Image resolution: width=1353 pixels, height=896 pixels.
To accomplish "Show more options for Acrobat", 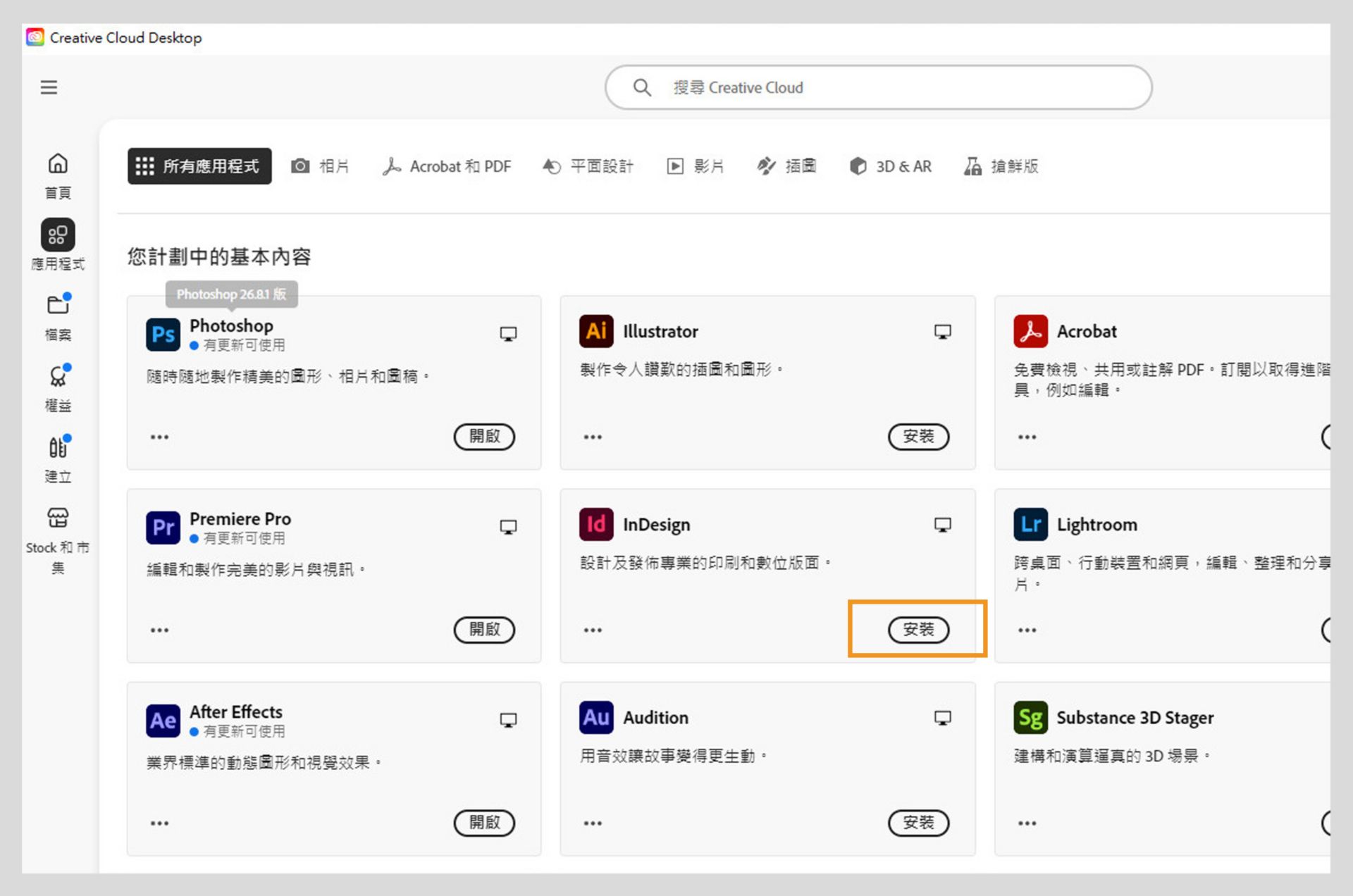I will point(1027,437).
